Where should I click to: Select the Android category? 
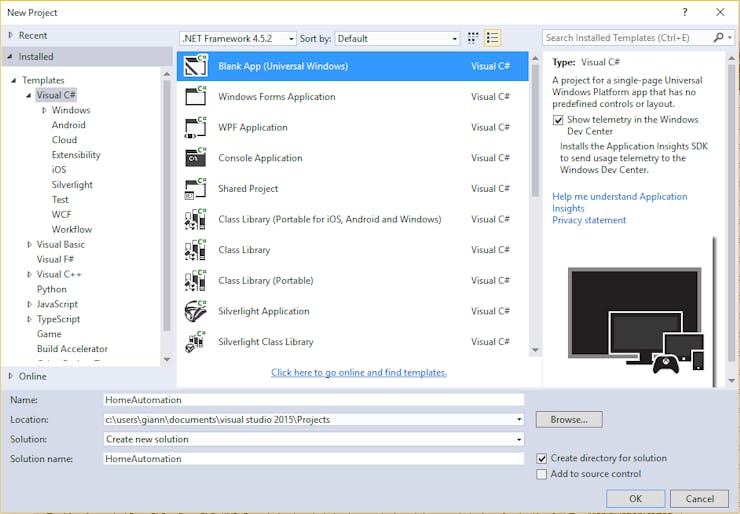point(68,125)
